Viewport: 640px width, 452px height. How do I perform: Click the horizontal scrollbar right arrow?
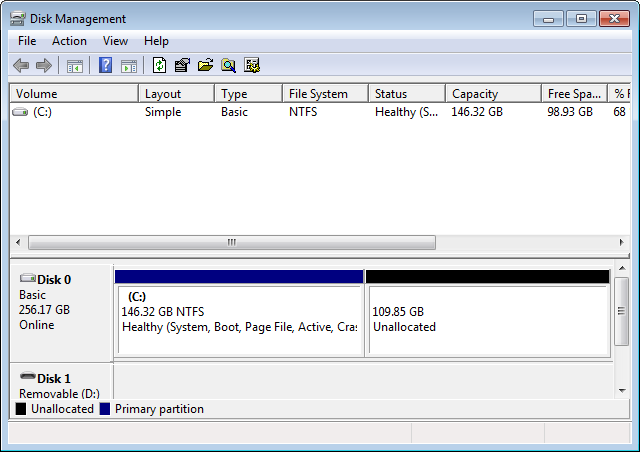(621, 242)
